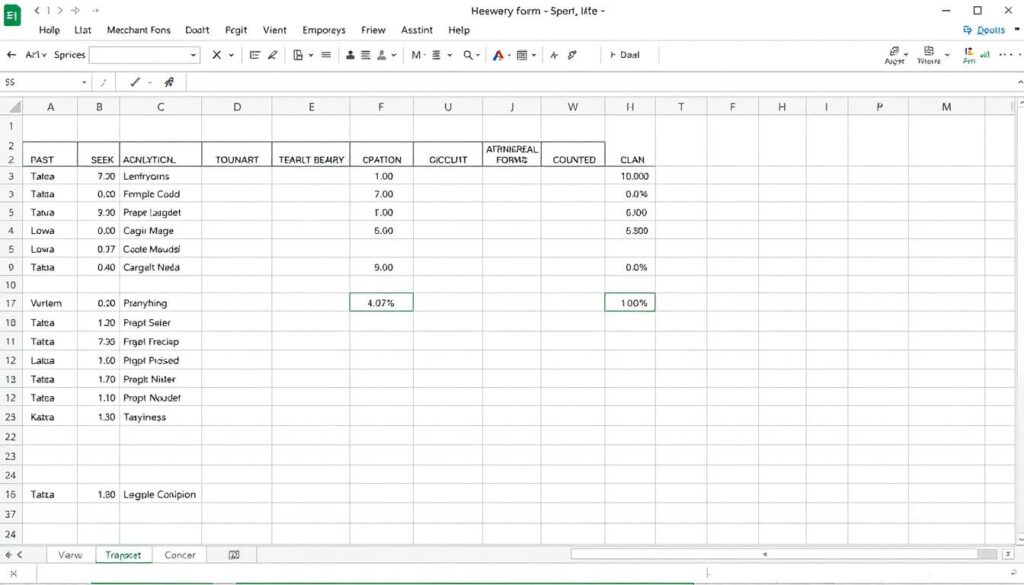Open the Vient menu
1024x585 pixels.
[x=274, y=30]
